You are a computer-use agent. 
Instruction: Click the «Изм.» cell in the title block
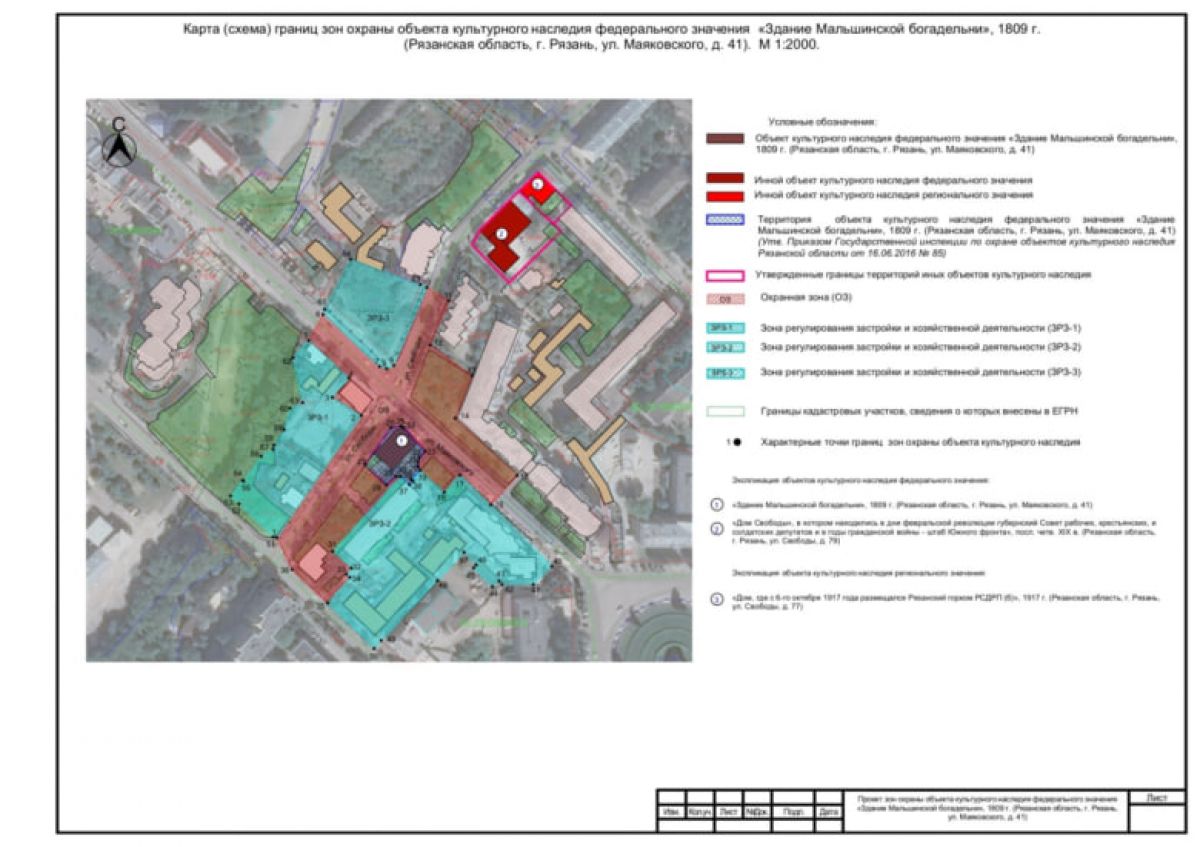(x=670, y=811)
